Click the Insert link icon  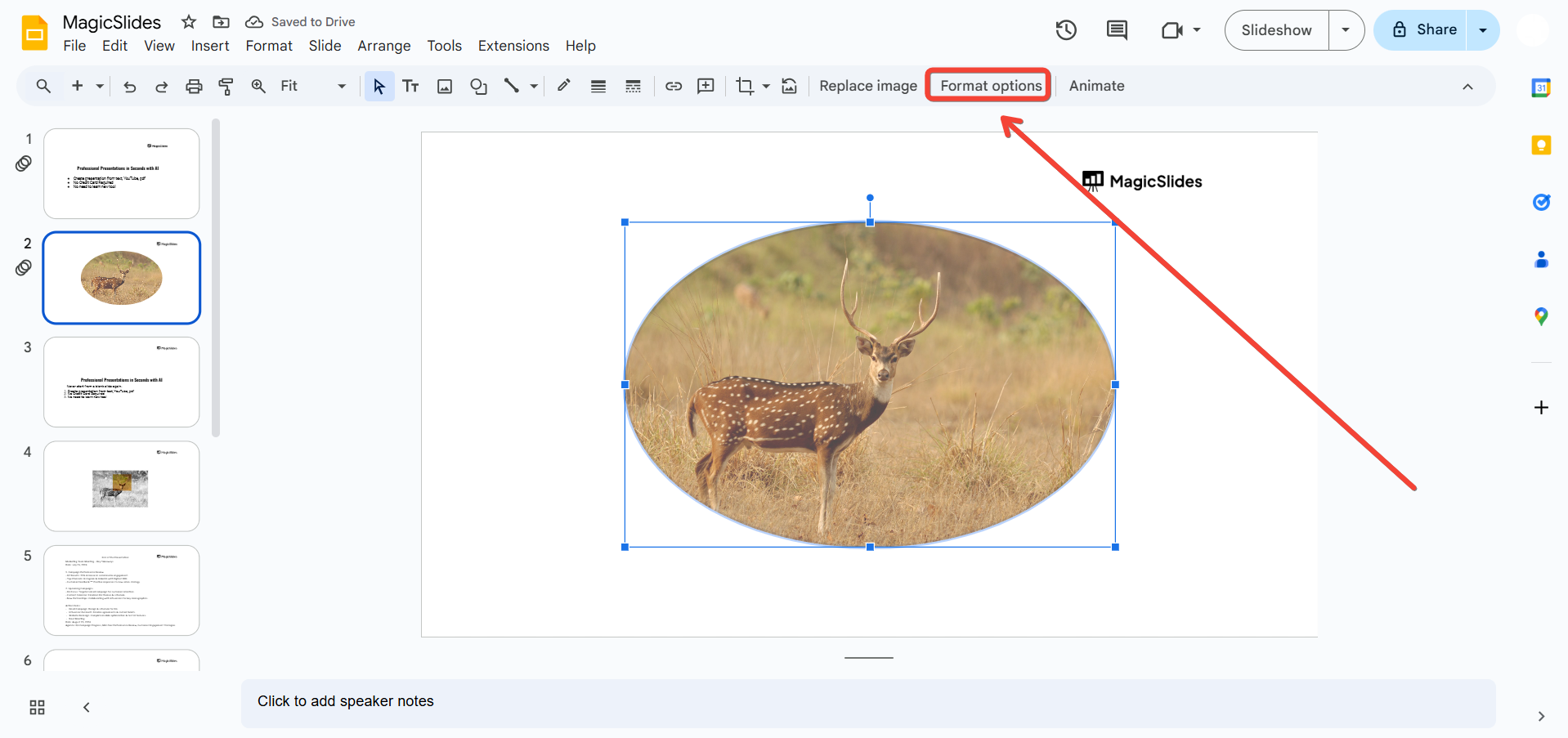[674, 86]
